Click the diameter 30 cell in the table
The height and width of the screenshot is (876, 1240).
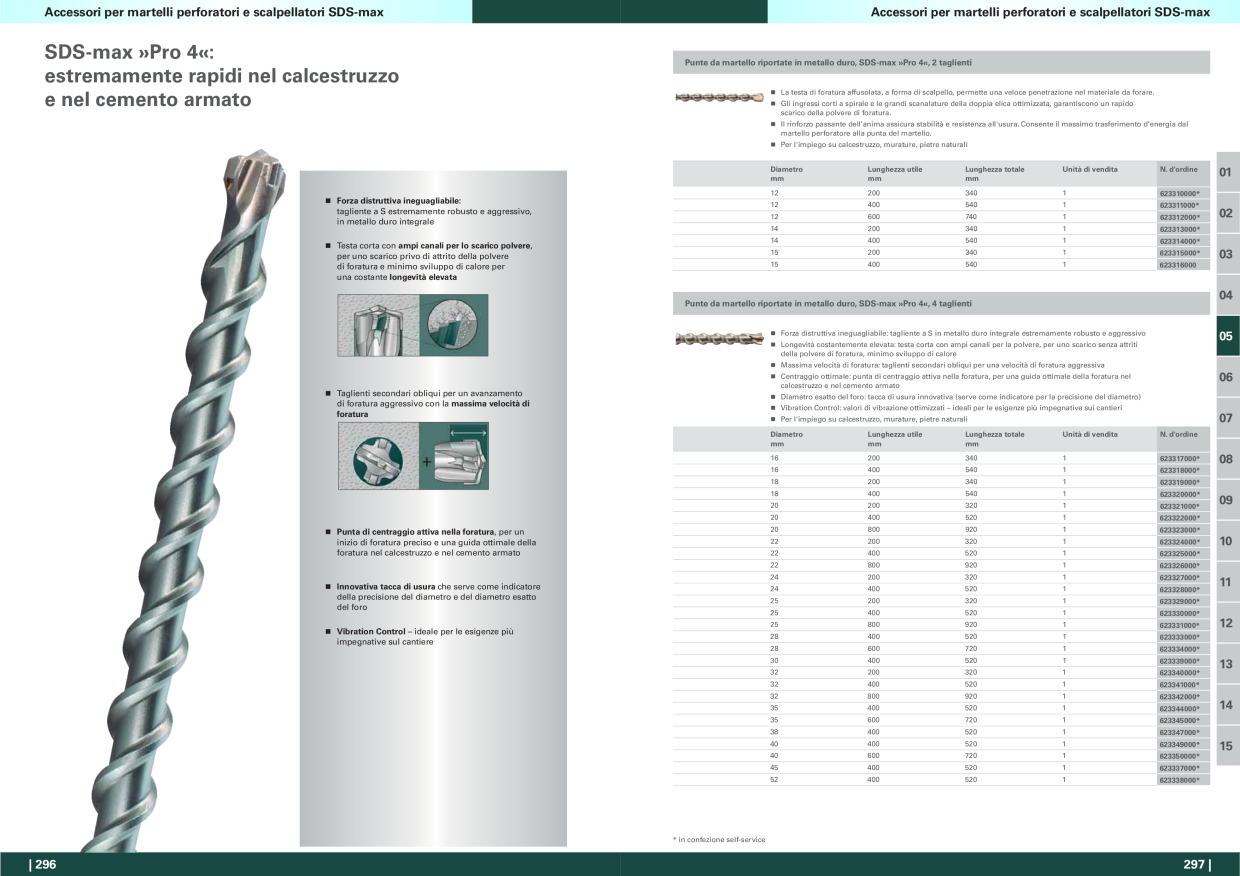point(774,660)
